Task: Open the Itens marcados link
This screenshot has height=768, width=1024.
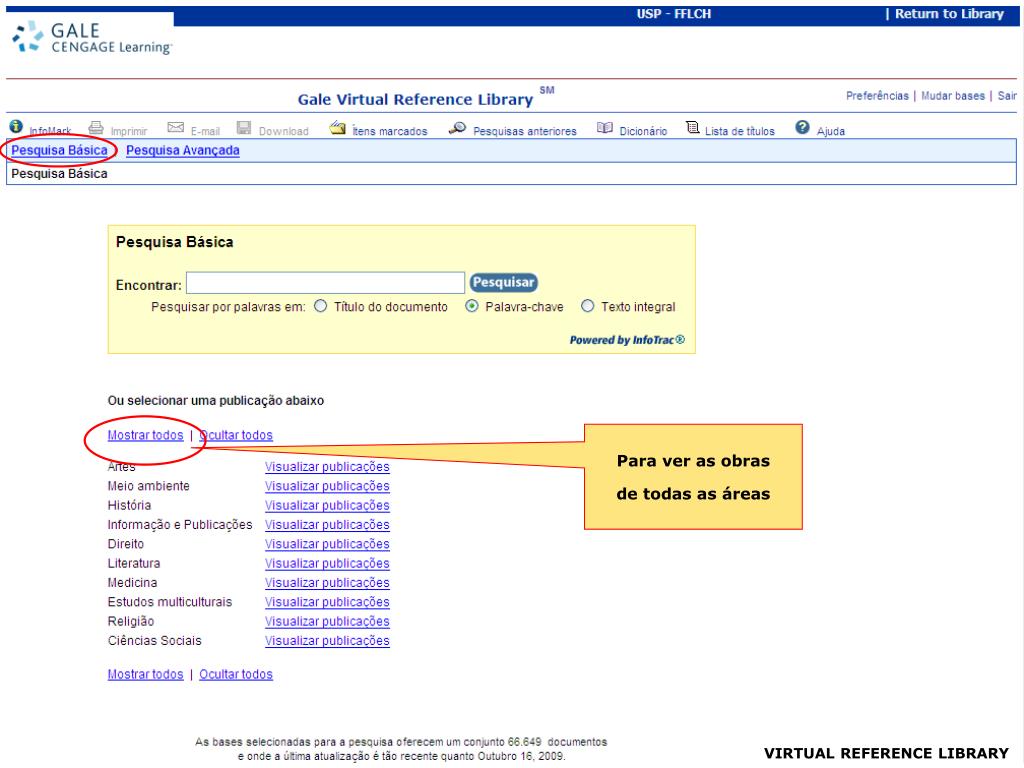Action: tap(390, 131)
